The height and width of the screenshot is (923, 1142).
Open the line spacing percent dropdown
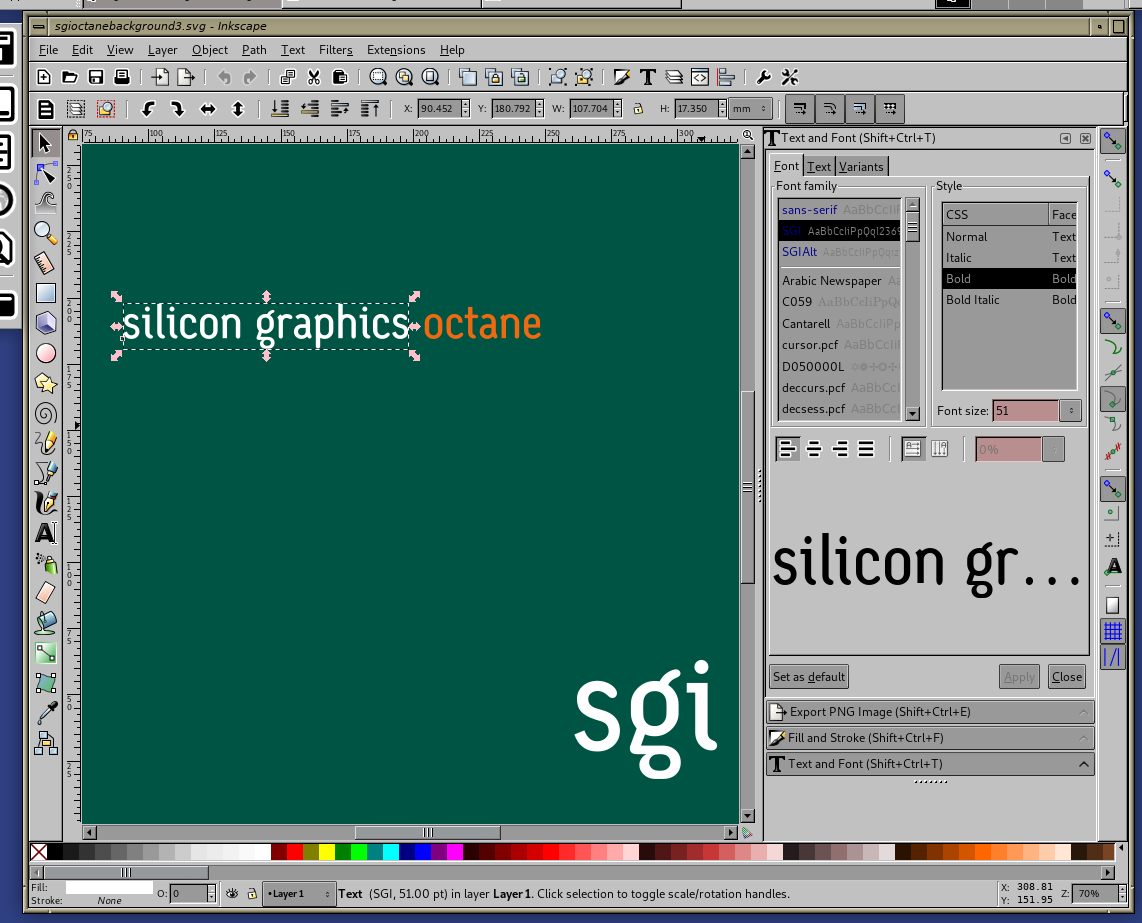pos(1053,449)
